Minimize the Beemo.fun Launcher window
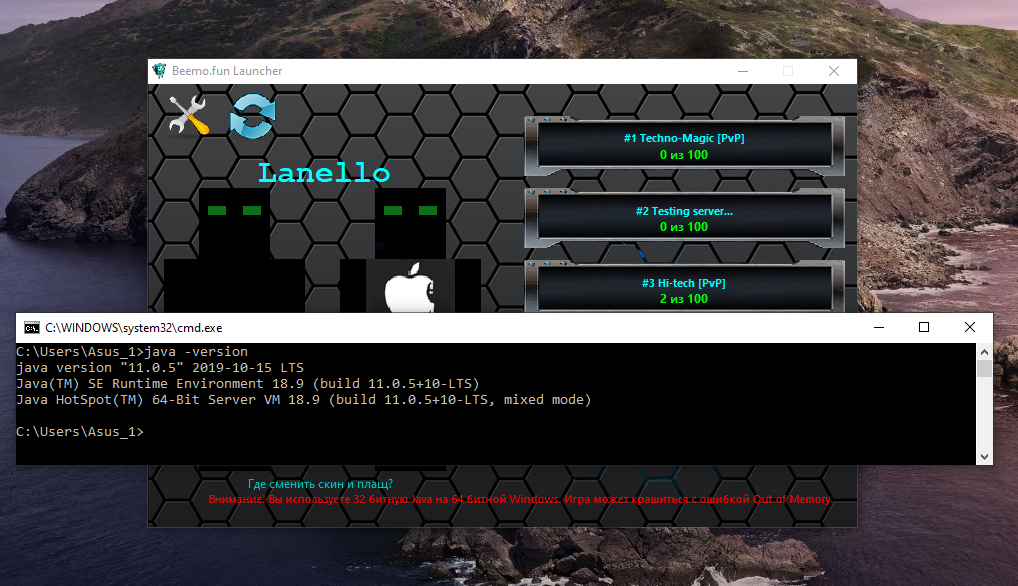This screenshot has height=586, width=1018. click(742, 71)
